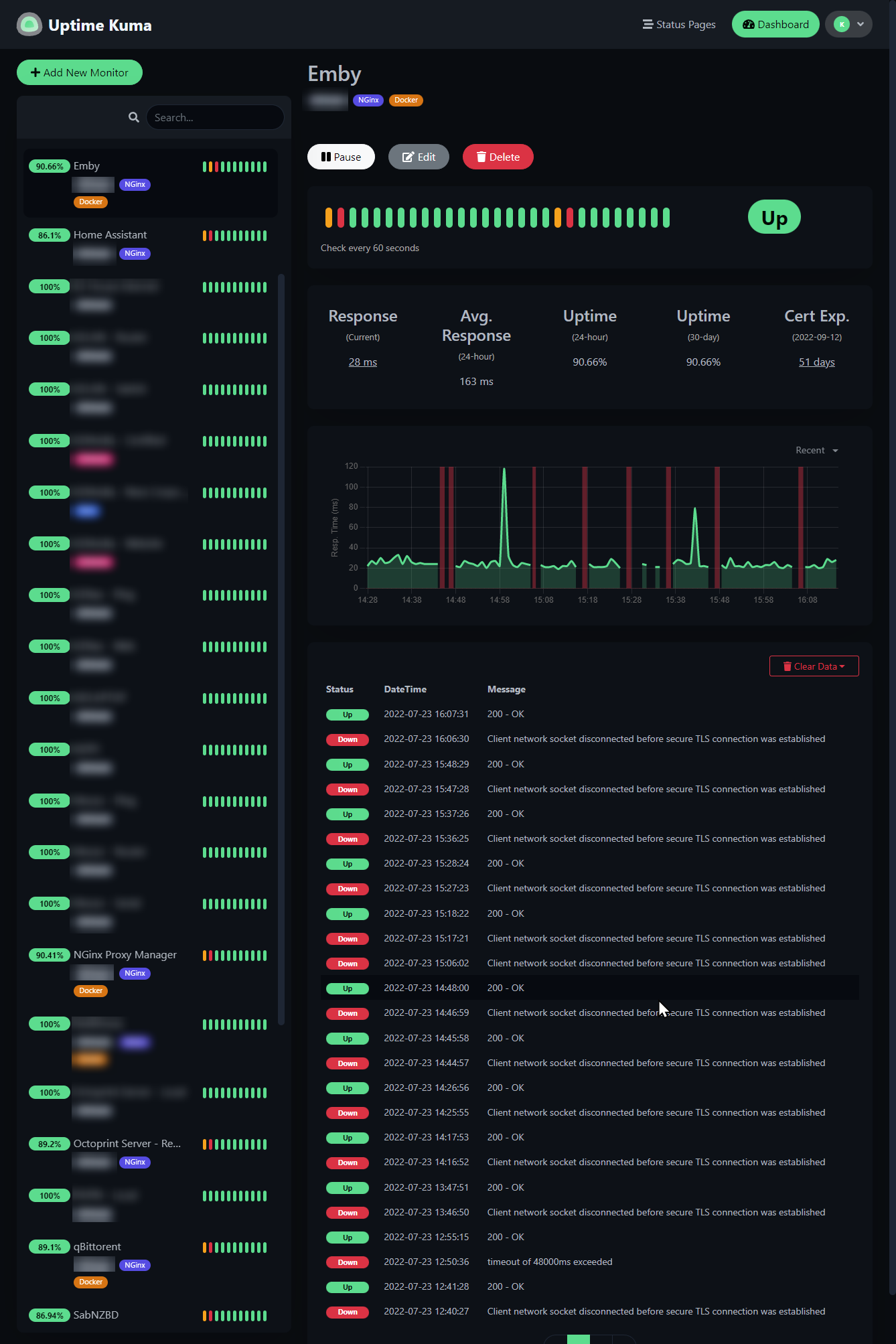896x1344 pixels.
Task: Click the 89.2% uptime badge
Action: click(x=50, y=1144)
